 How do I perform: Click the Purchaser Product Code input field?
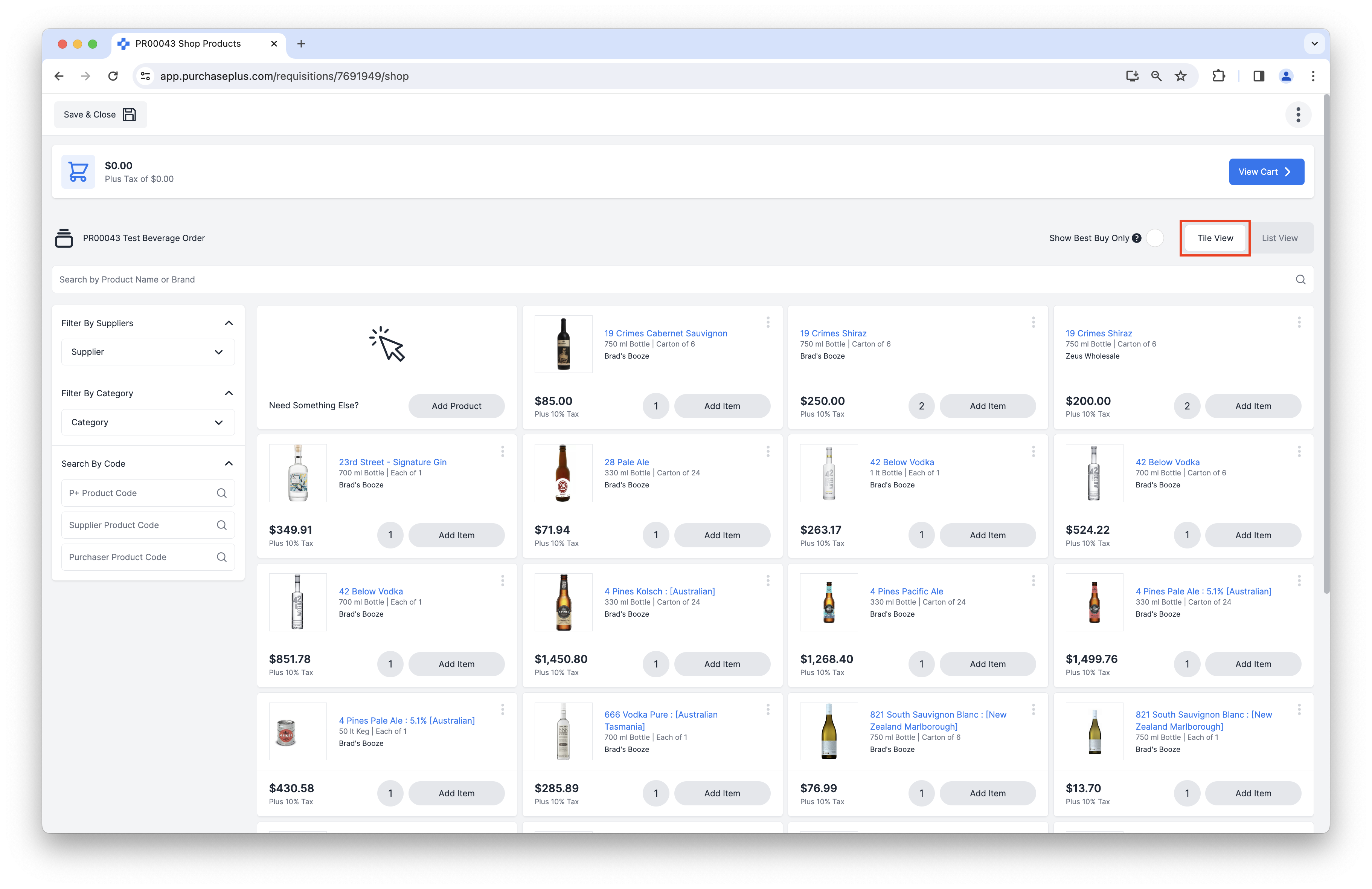pyautogui.click(x=138, y=557)
